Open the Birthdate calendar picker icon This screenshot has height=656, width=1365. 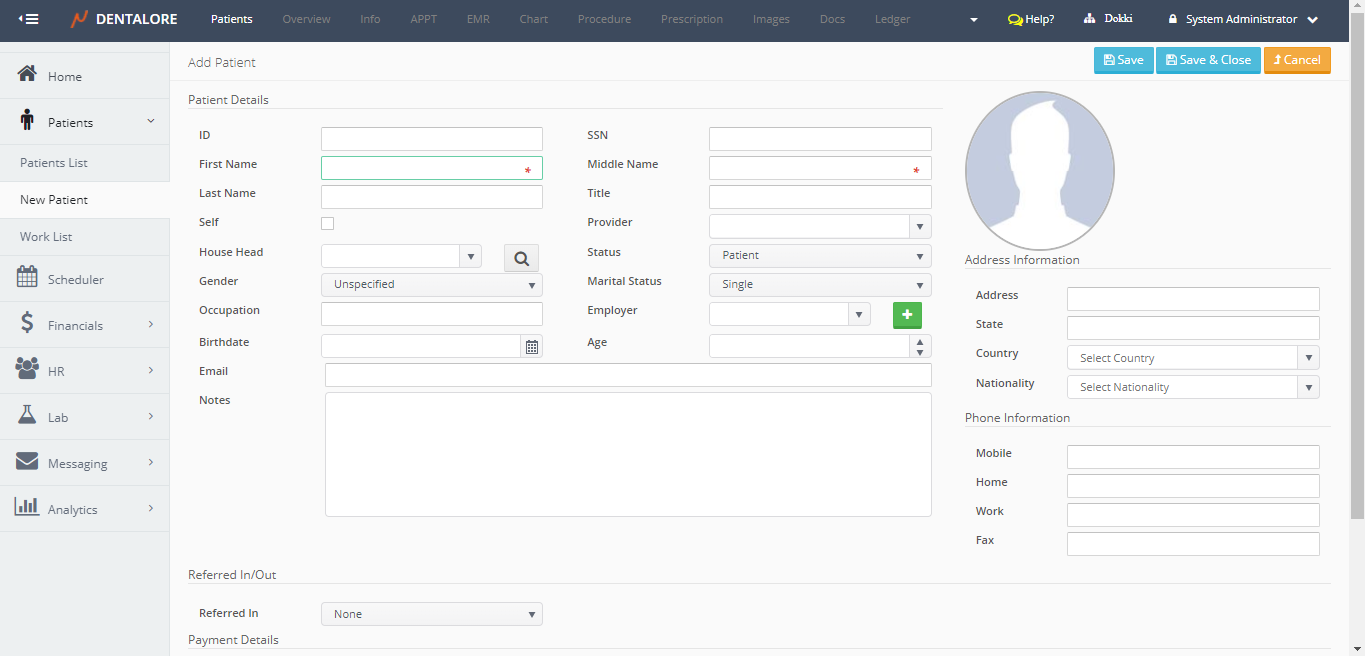(532, 347)
